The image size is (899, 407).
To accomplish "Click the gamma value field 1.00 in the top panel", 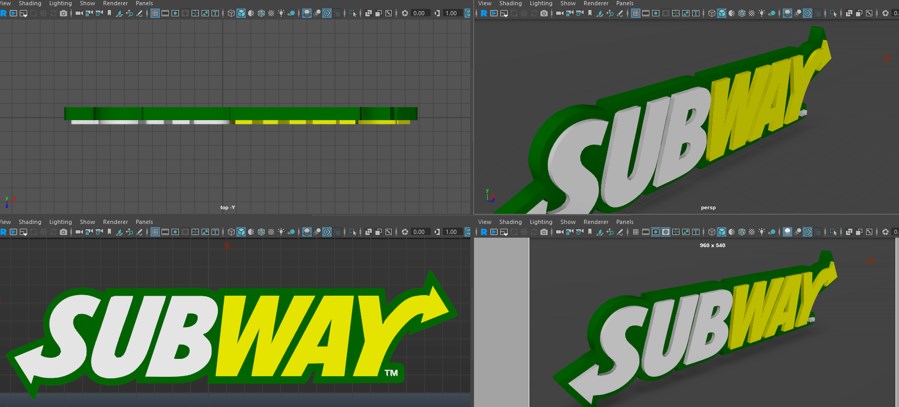I will (452, 13).
